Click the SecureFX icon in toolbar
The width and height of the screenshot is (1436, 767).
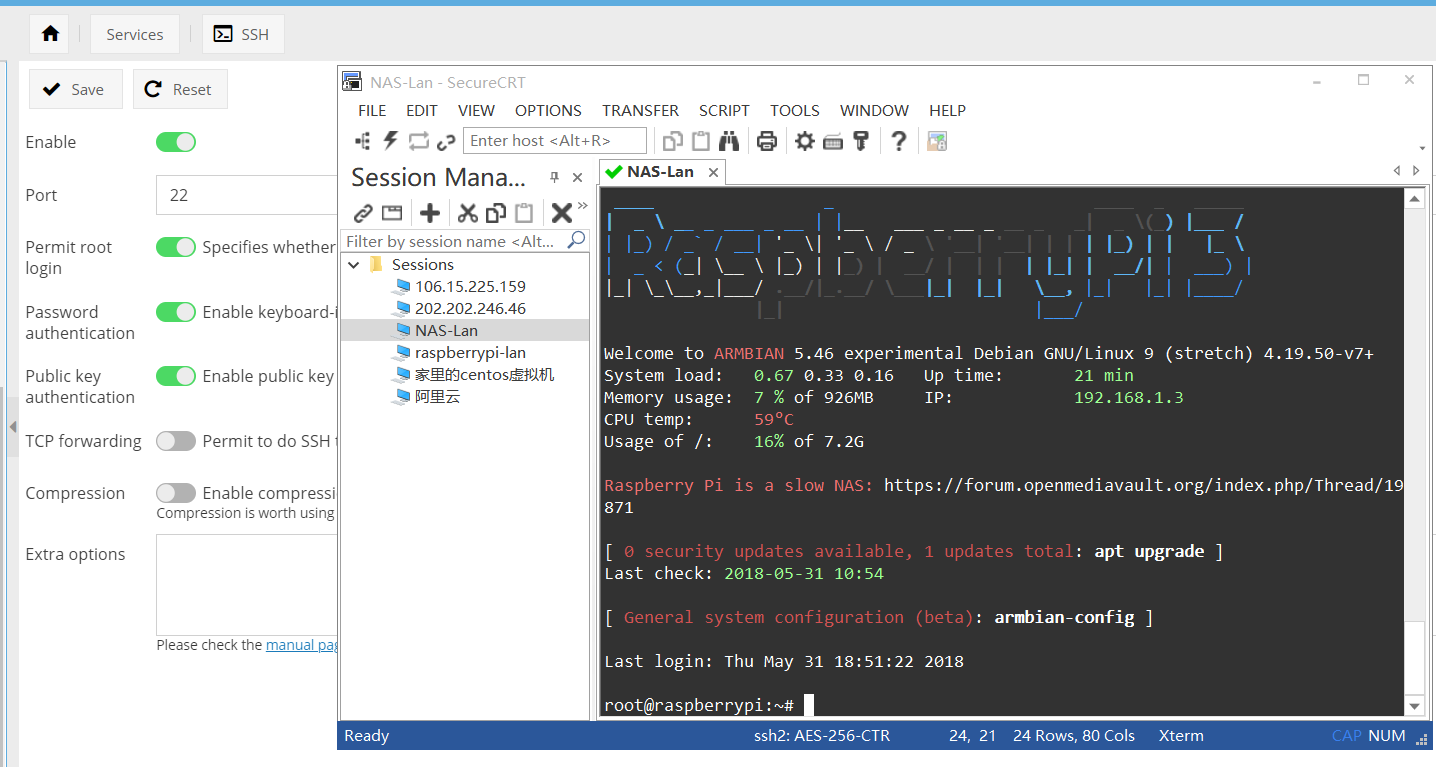(x=936, y=141)
